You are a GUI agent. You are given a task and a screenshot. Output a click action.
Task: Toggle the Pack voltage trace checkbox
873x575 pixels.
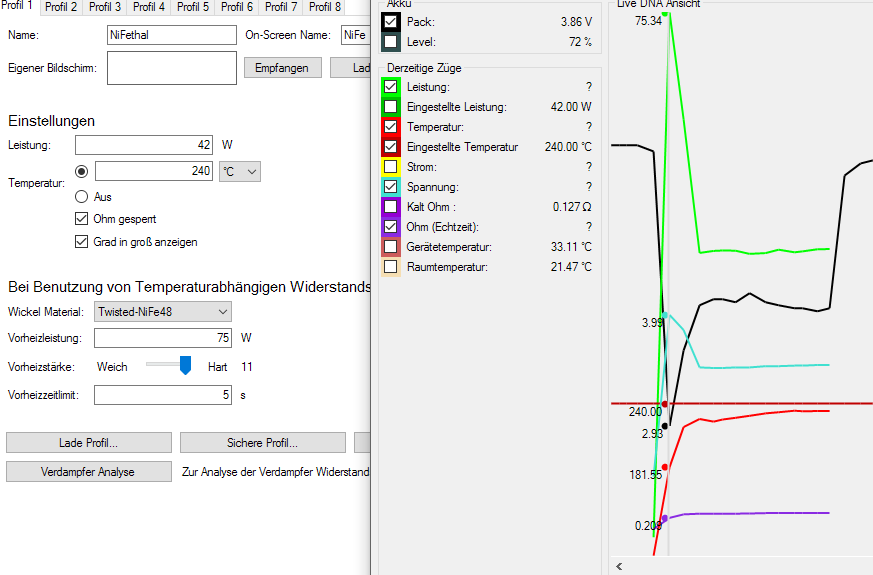390,22
